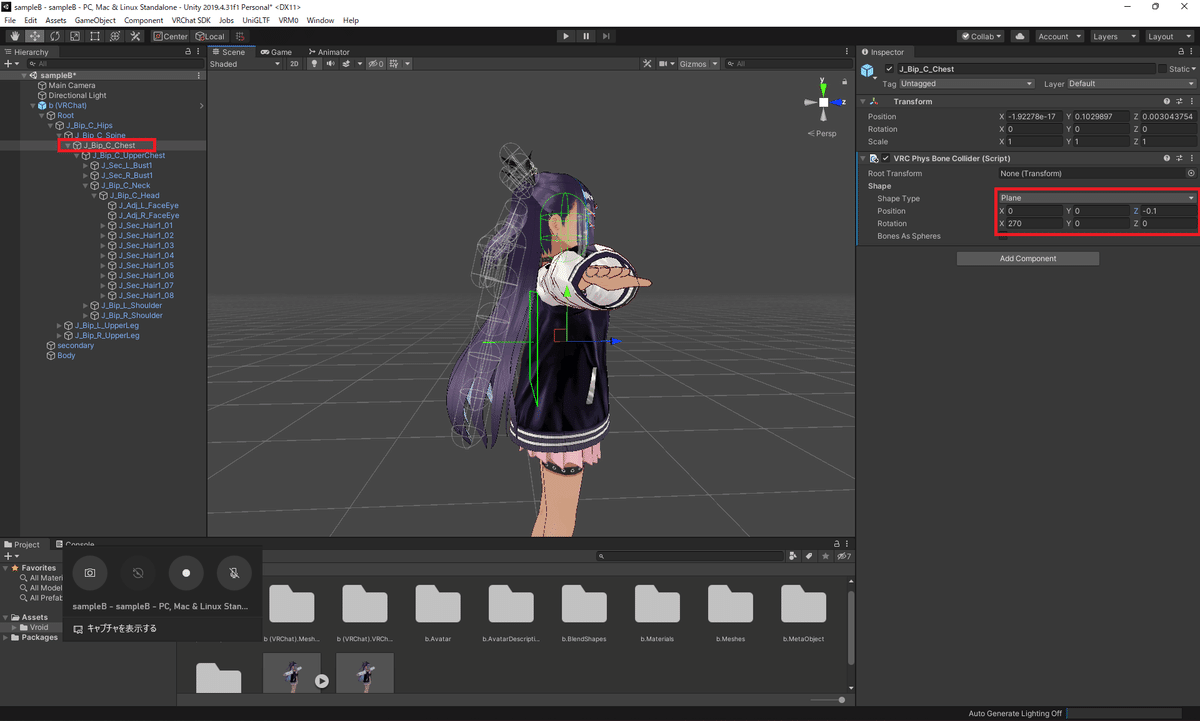Select the Move tool
The image size is (1200, 721).
(x=34, y=36)
